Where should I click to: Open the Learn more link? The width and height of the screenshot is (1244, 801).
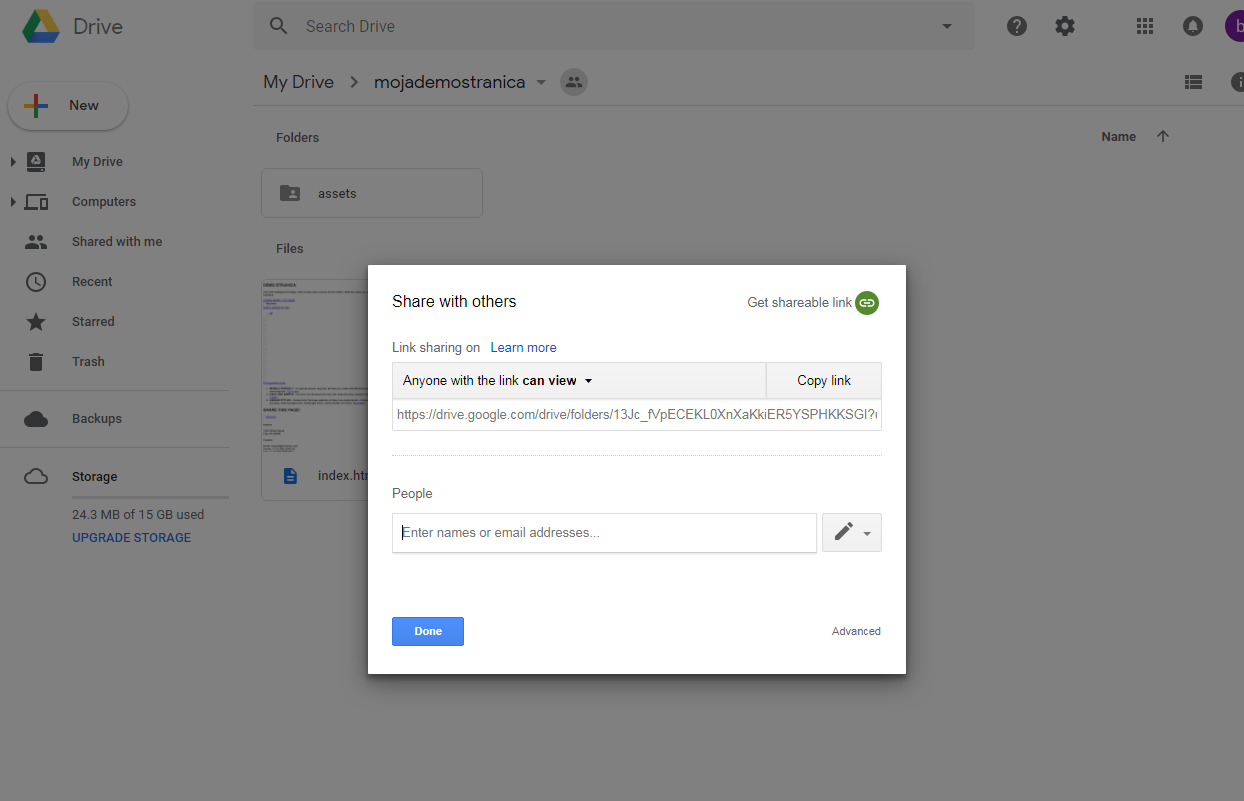[523, 348]
